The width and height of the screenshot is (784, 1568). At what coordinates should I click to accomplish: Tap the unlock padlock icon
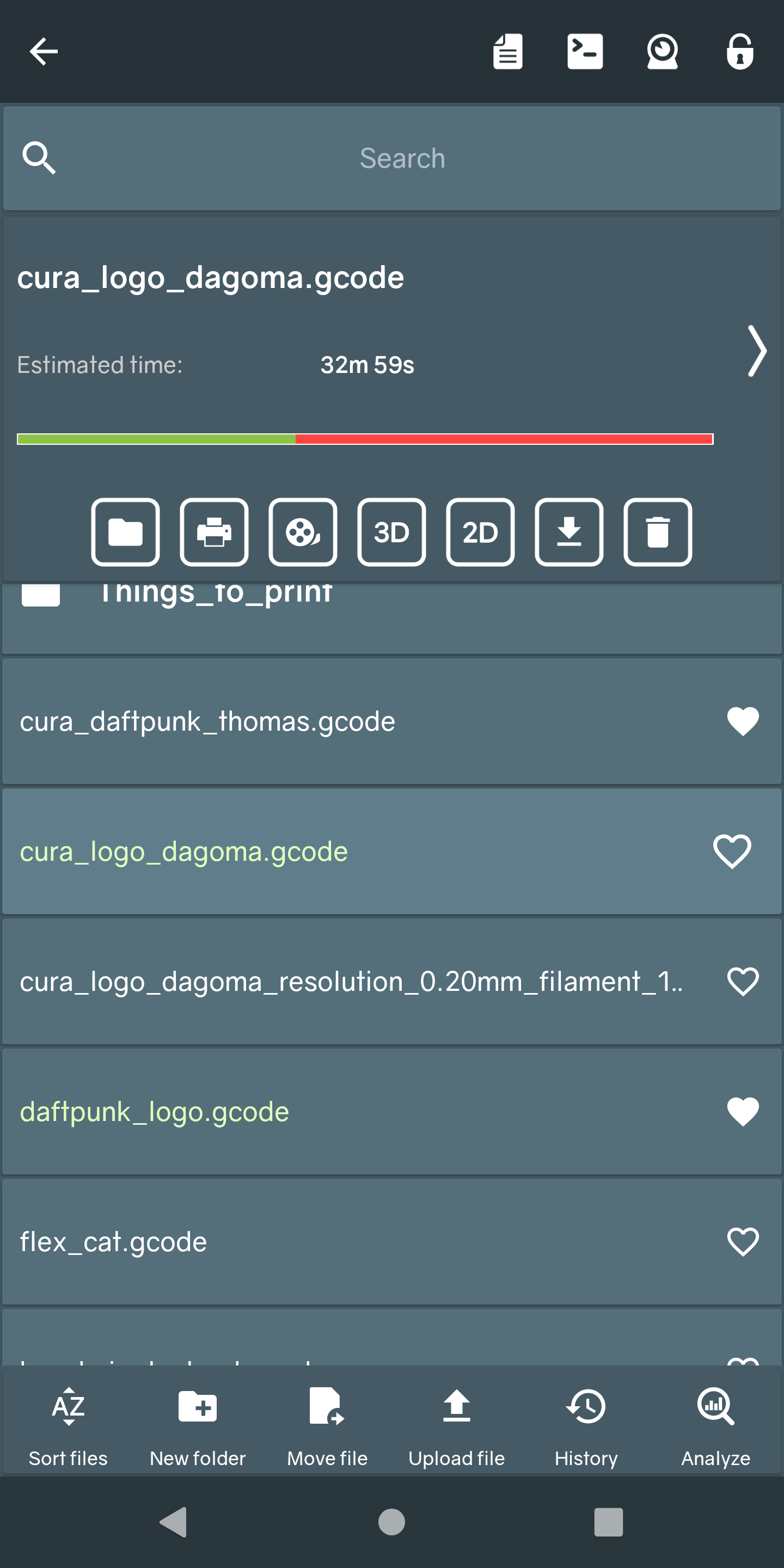point(739,51)
